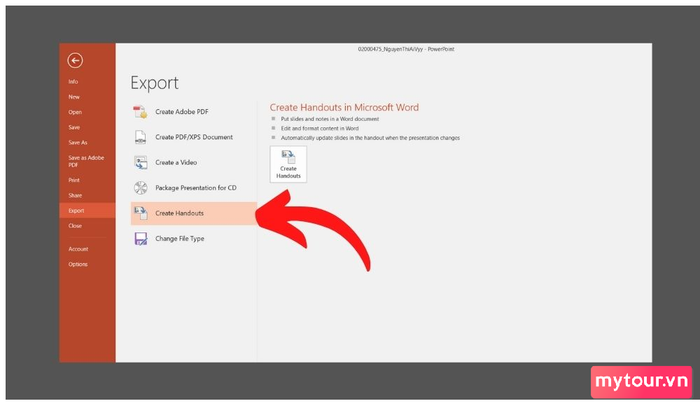Select Create a Video label
700x408 pixels.
[176, 162]
